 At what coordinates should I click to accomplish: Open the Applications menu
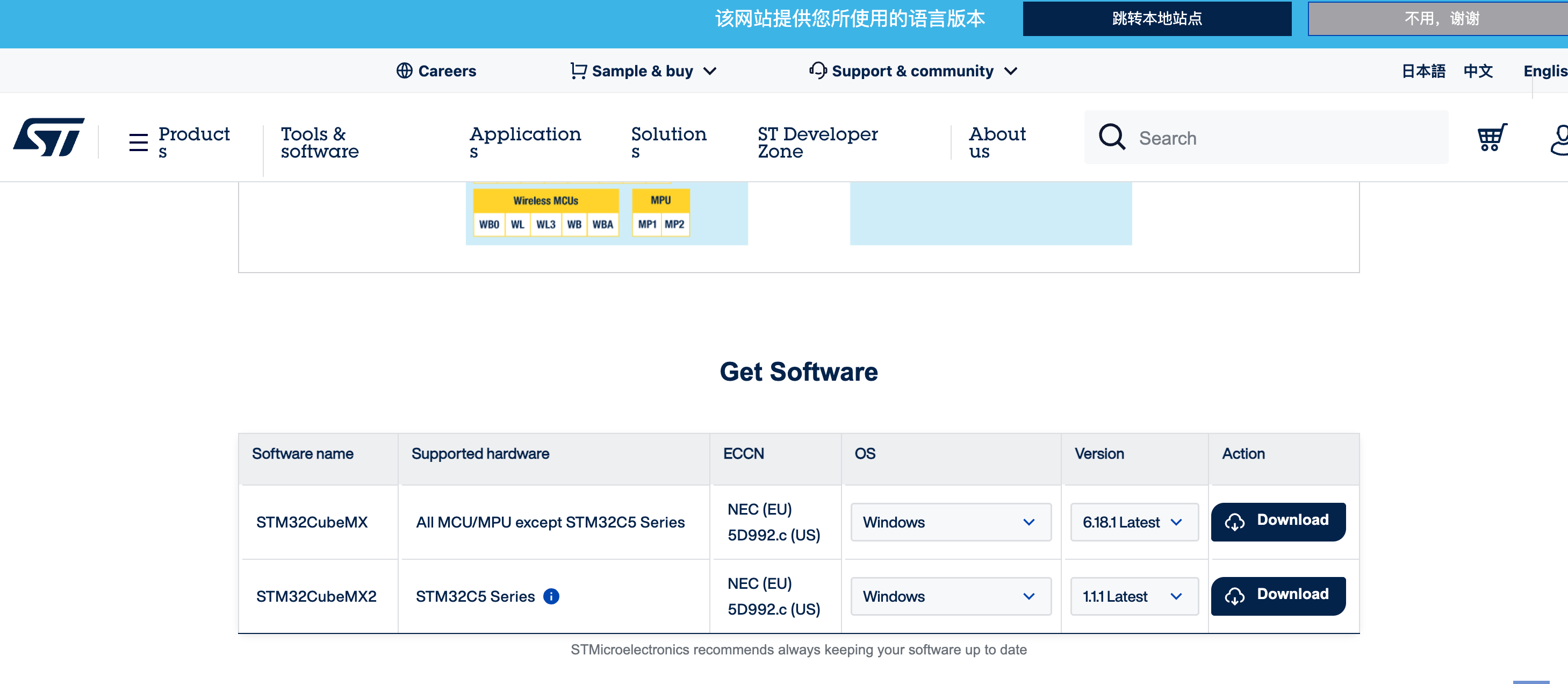click(x=524, y=142)
